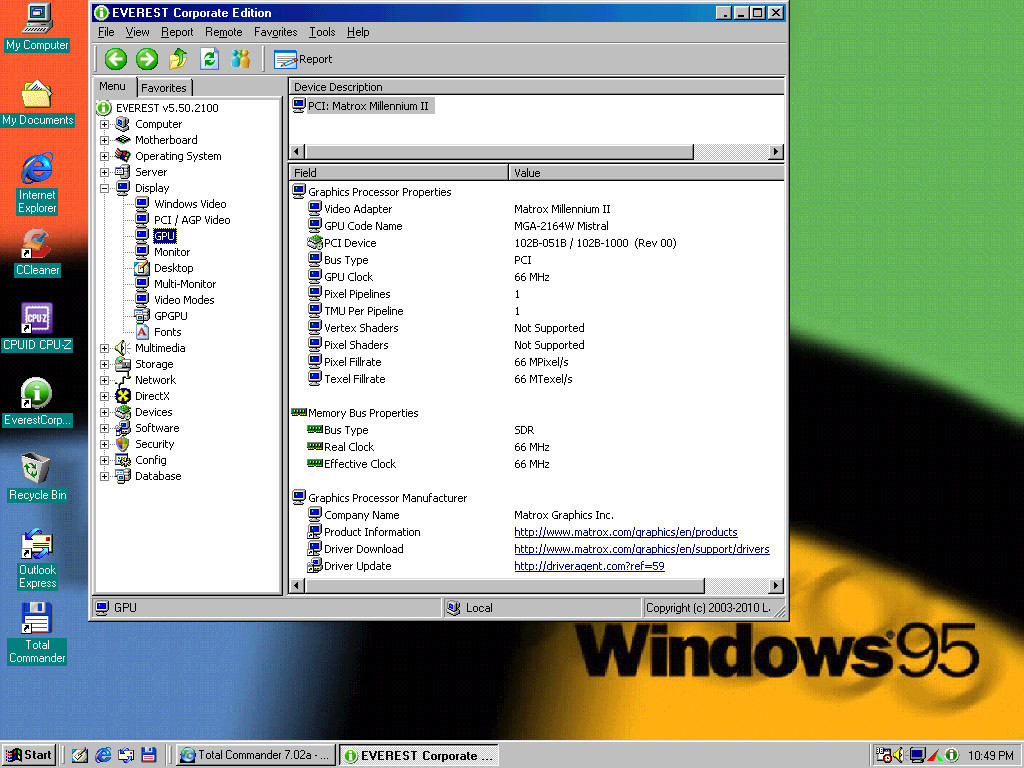Screen dimensions: 1024x768
Task: Select the Desktop tree item
Action: point(173,268)
